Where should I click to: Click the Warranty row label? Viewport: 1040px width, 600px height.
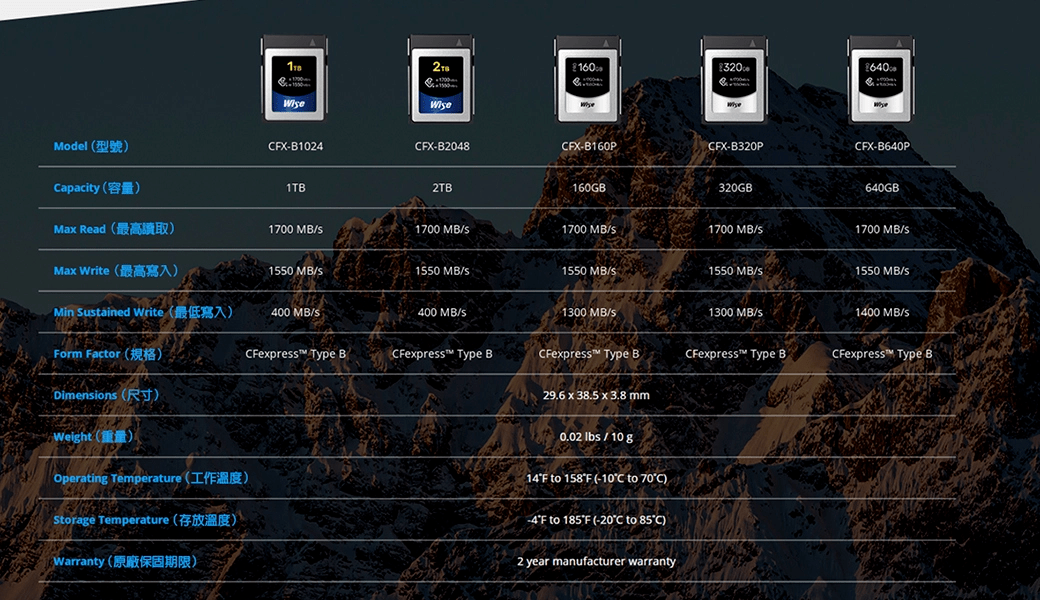pyautogui.click(x=126, y=561)
